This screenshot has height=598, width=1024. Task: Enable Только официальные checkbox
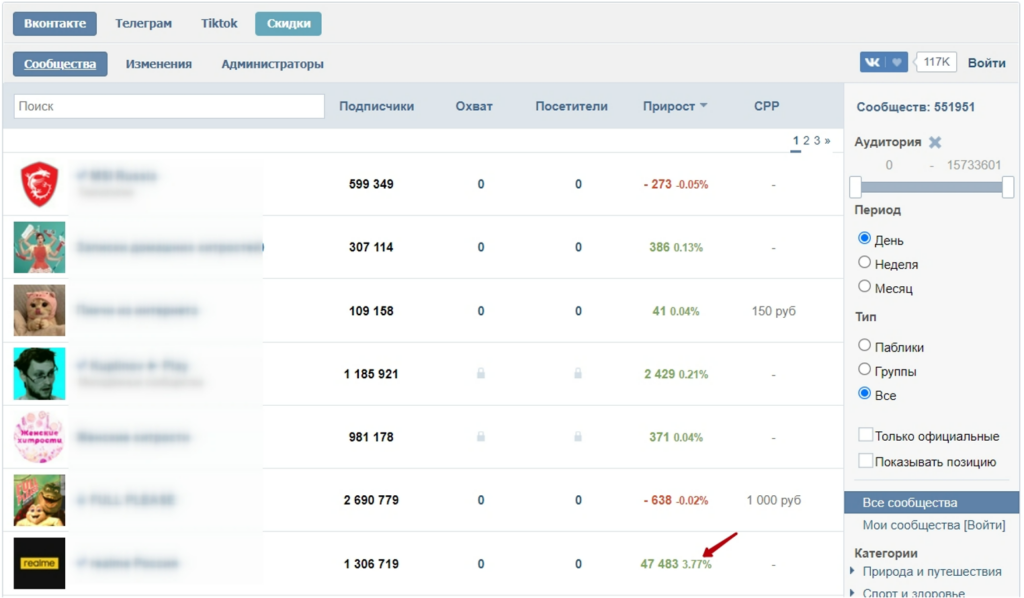point(866,436)
